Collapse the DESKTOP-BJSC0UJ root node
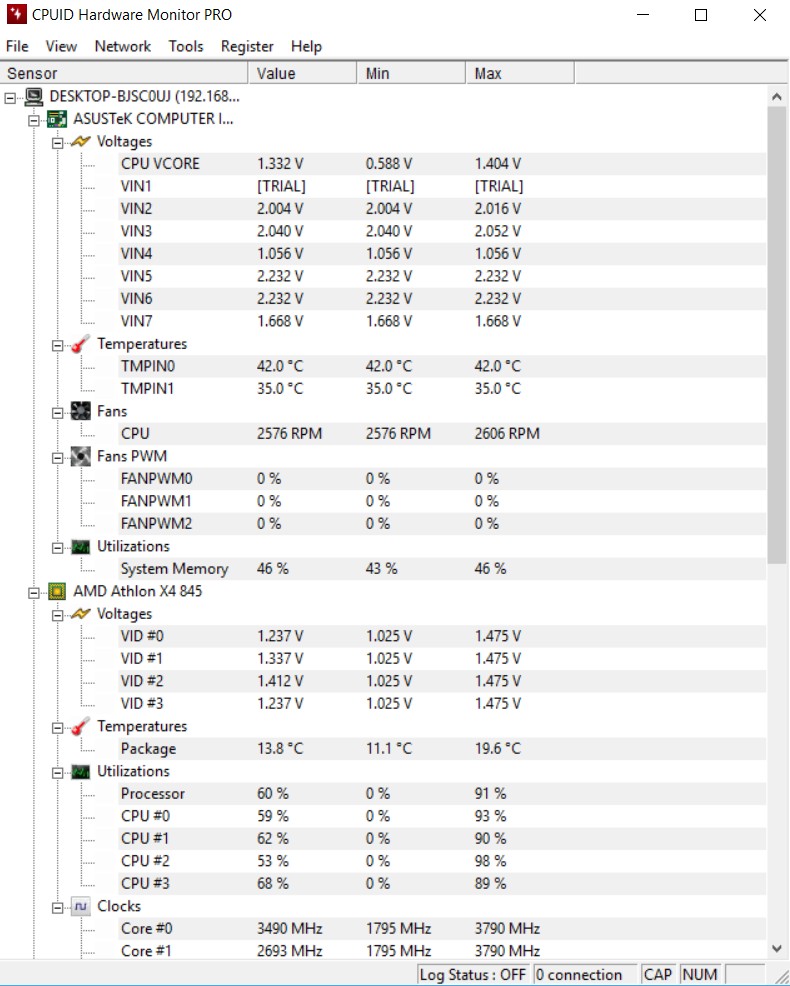 11,97
